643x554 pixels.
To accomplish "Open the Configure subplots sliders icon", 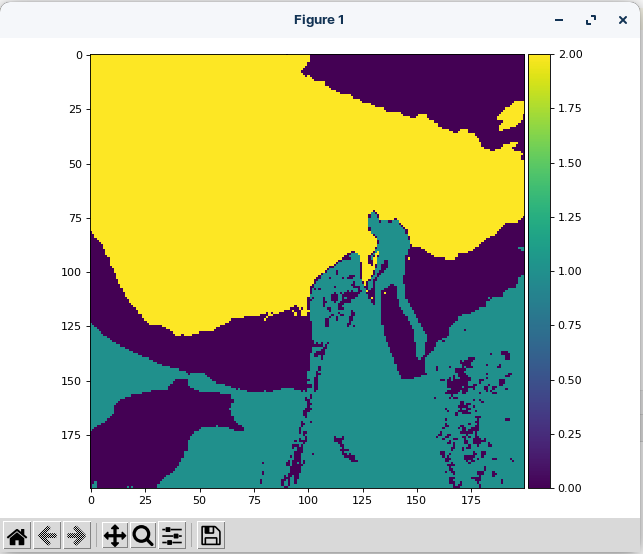I will point(172,536).
